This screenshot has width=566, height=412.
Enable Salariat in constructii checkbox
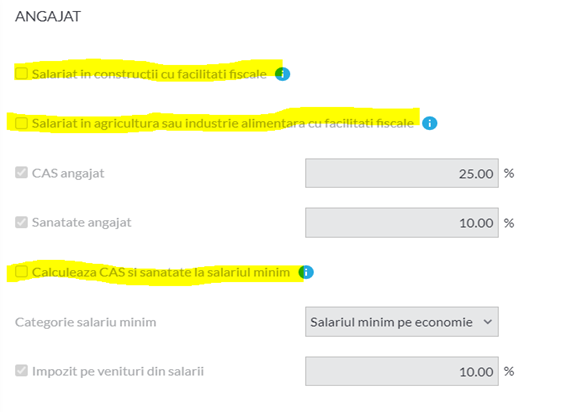point(21,73)
